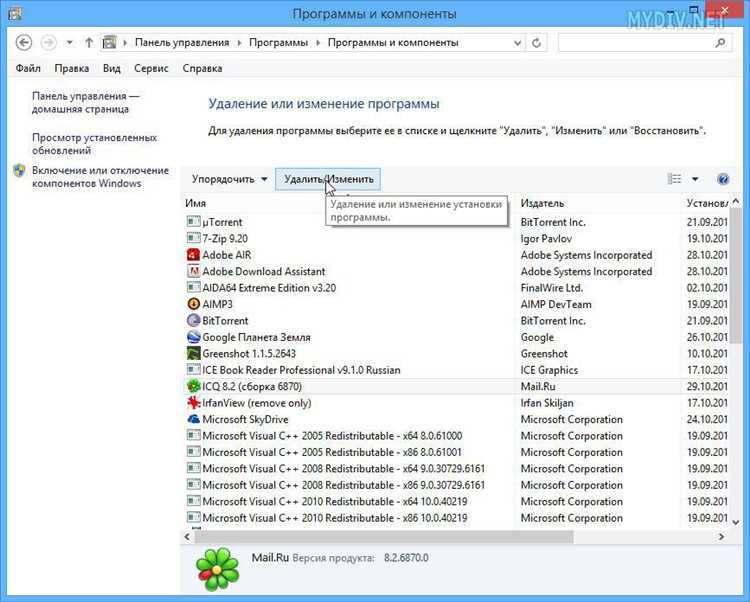Sort by Издатель column header
The width and height of the screenshot is (750, 602).
pyautogui.click(x=542, y=203)
